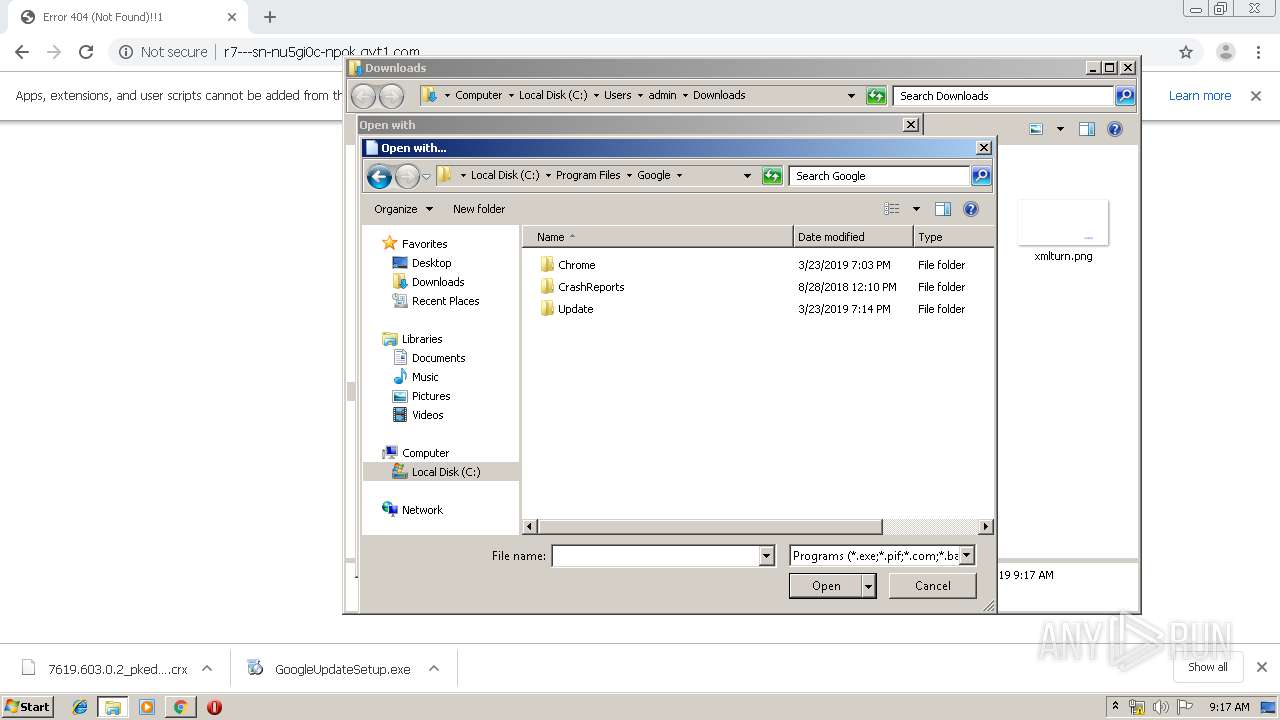The width and height of the screenshot is (1280, 720).
Task: Close the Chrome downloads shelf
Action: (1261, 667)
